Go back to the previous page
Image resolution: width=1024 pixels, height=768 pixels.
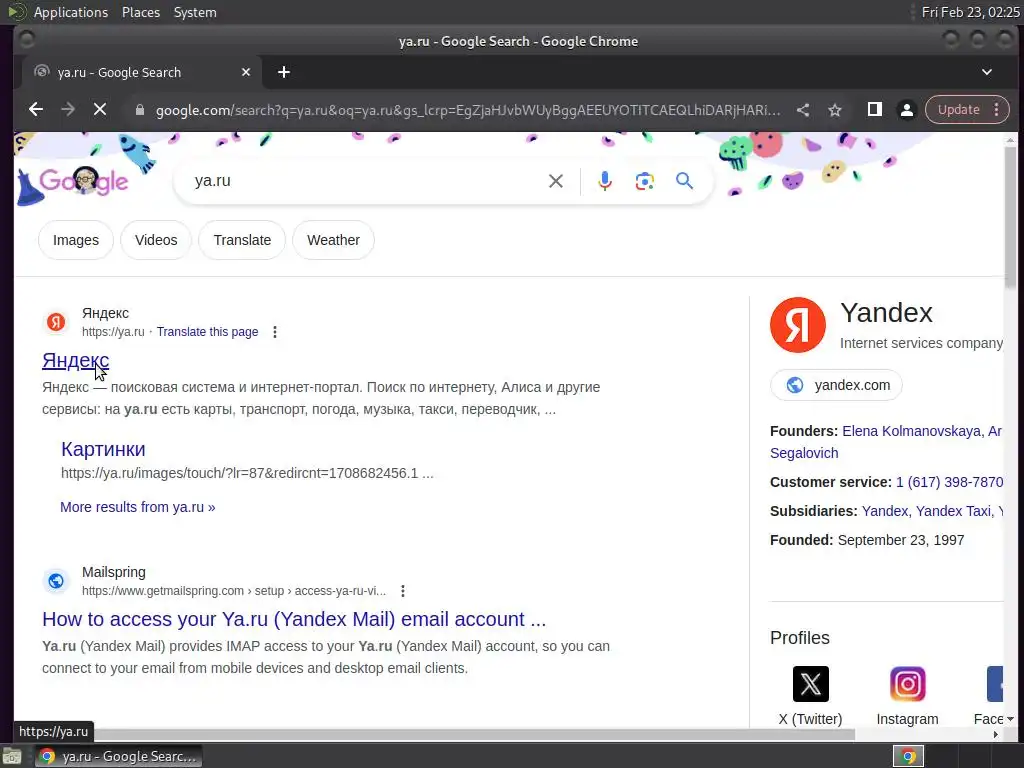coord(36,110)
